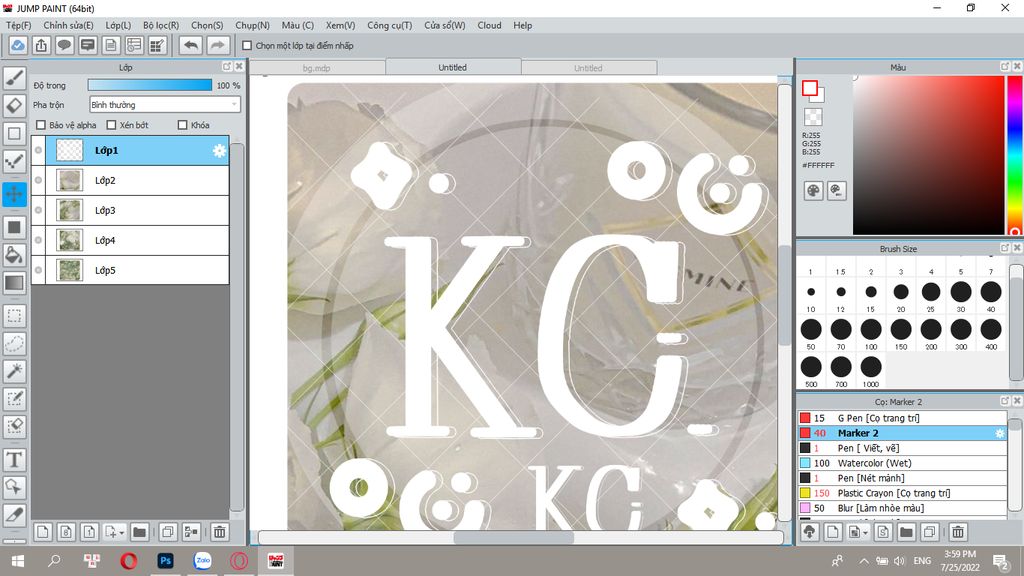Switch to the bg.mdp tab

[317, 68]
